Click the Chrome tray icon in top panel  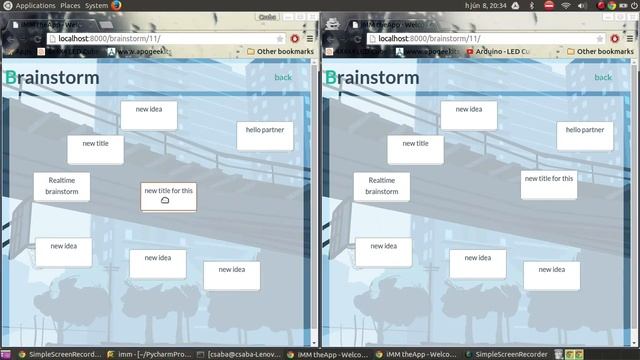click(611, 6)
